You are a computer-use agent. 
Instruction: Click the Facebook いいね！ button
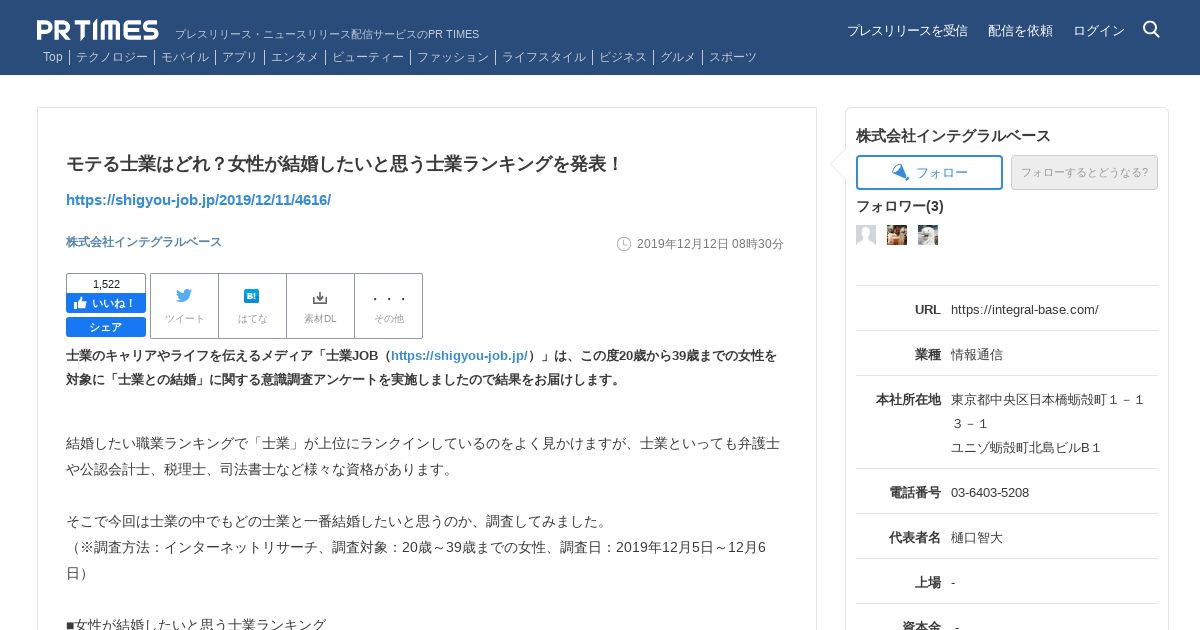106,303
